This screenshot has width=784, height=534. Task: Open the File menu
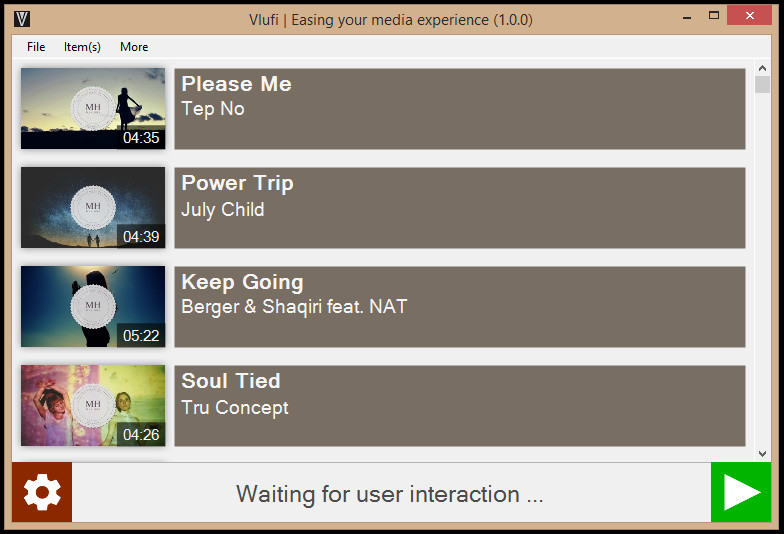coord(36,47)
